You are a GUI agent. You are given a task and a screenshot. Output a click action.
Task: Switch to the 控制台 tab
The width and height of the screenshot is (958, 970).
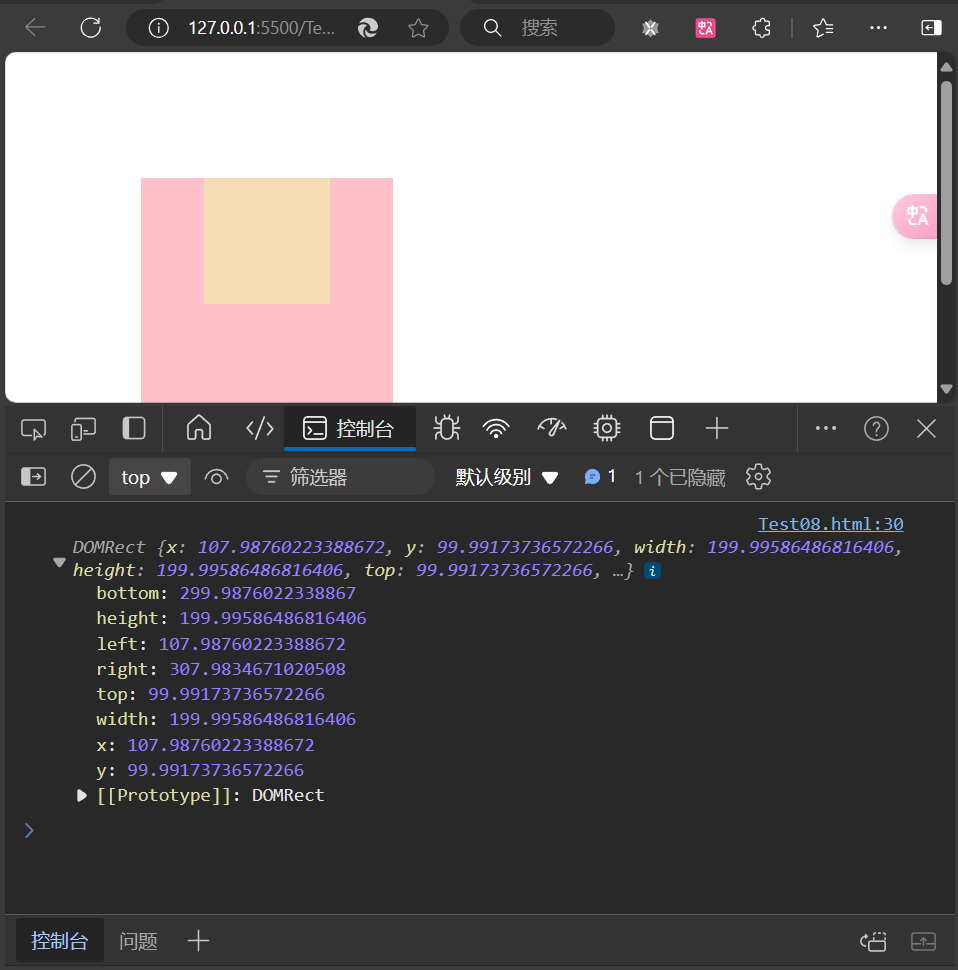tap(350, 429)
